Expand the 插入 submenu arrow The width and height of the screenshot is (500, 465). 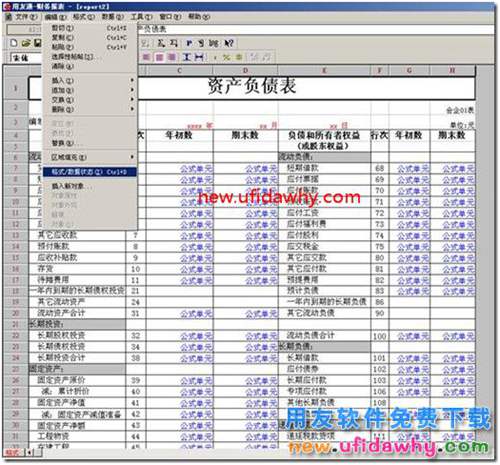132,80
